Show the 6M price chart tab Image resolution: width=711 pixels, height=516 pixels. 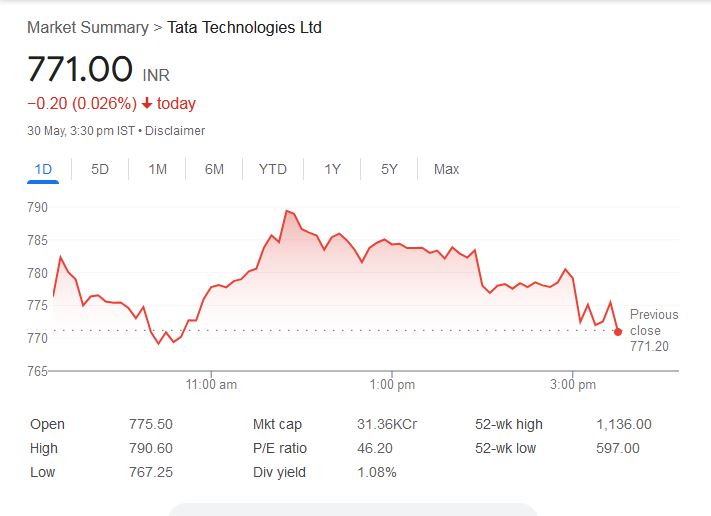coord(214,169)
